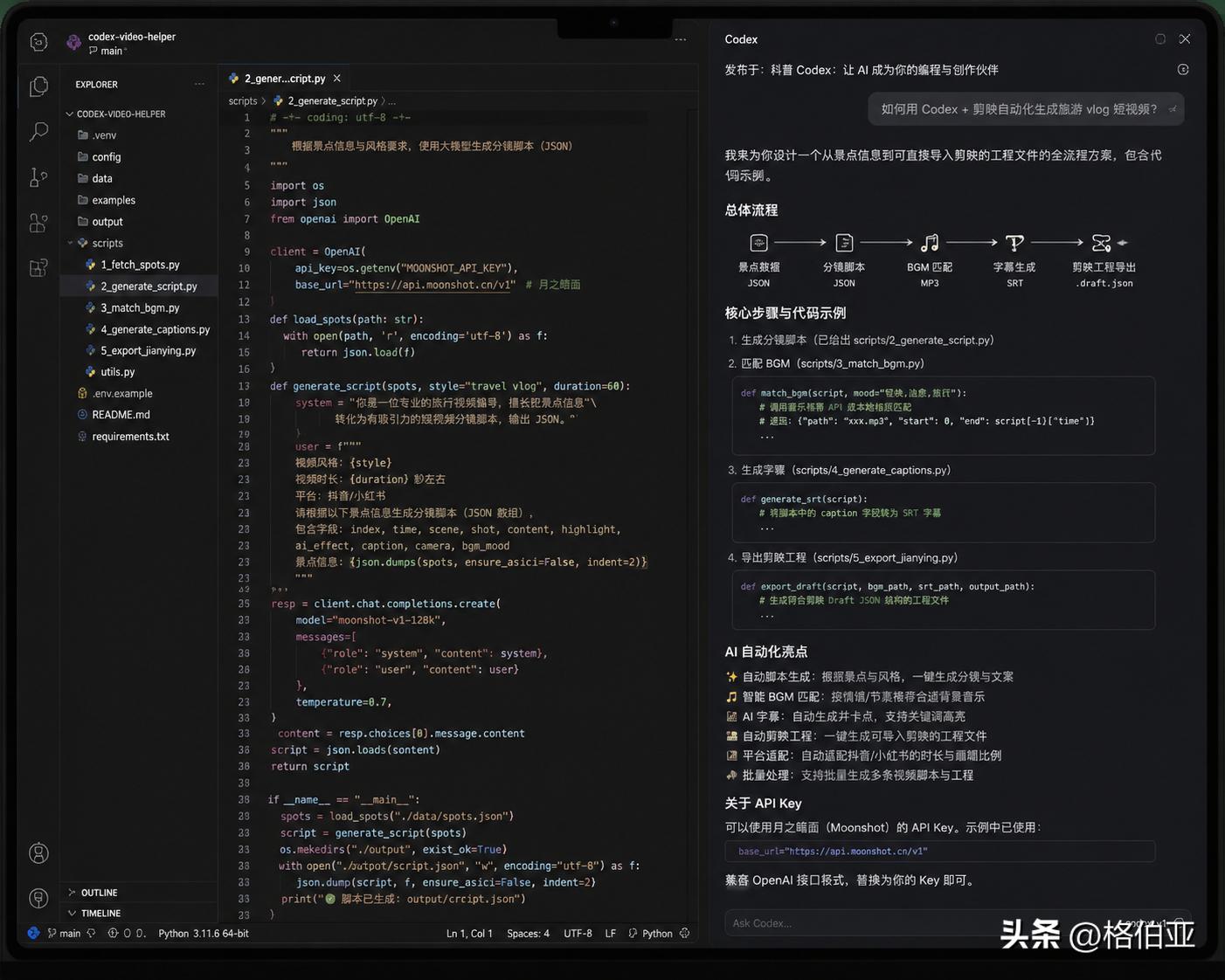This screenshot has width=1225, height=980.
Task: Select Python 3.11.6 64-bit interpreter in status bar
Action: [204, 934]
